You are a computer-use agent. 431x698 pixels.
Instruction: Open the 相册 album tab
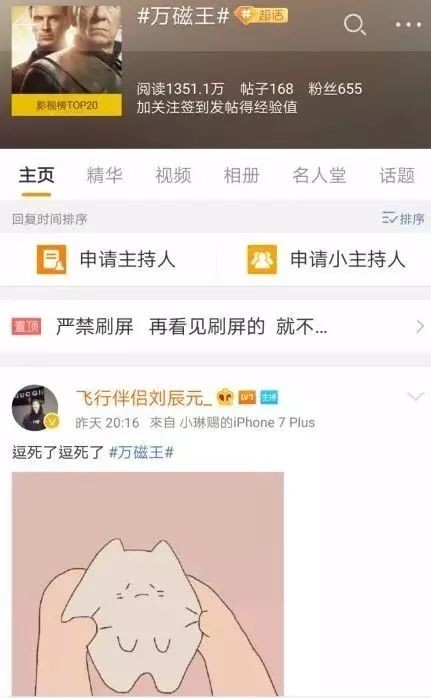pyautogui.click(x=241, y=175)
